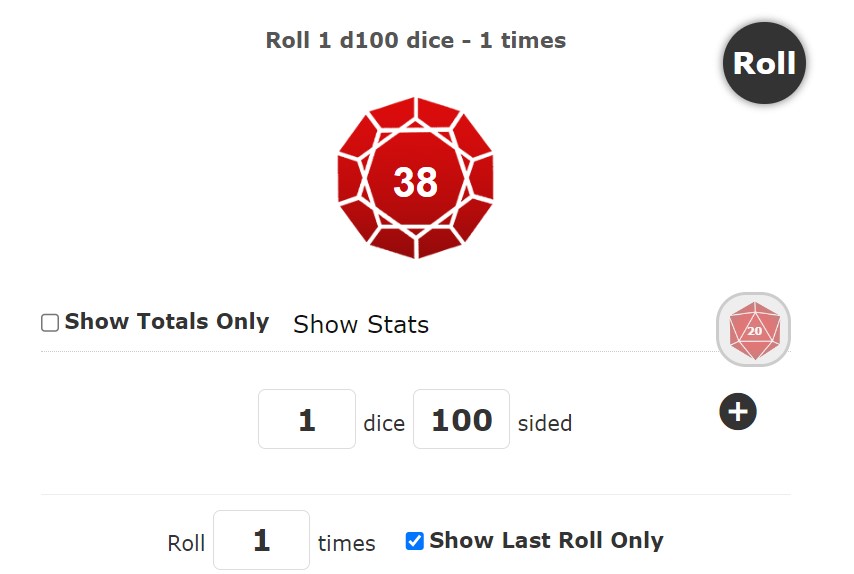Focus the number of dice field

coord(307,419)
